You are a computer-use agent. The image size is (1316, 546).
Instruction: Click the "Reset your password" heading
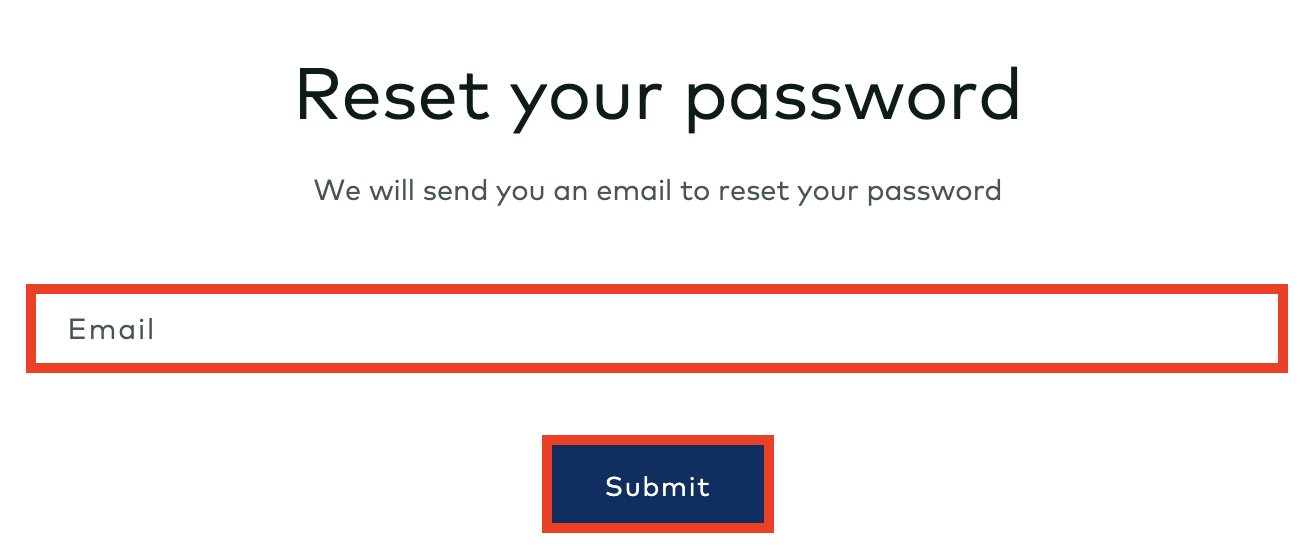[x=657, y=96]
